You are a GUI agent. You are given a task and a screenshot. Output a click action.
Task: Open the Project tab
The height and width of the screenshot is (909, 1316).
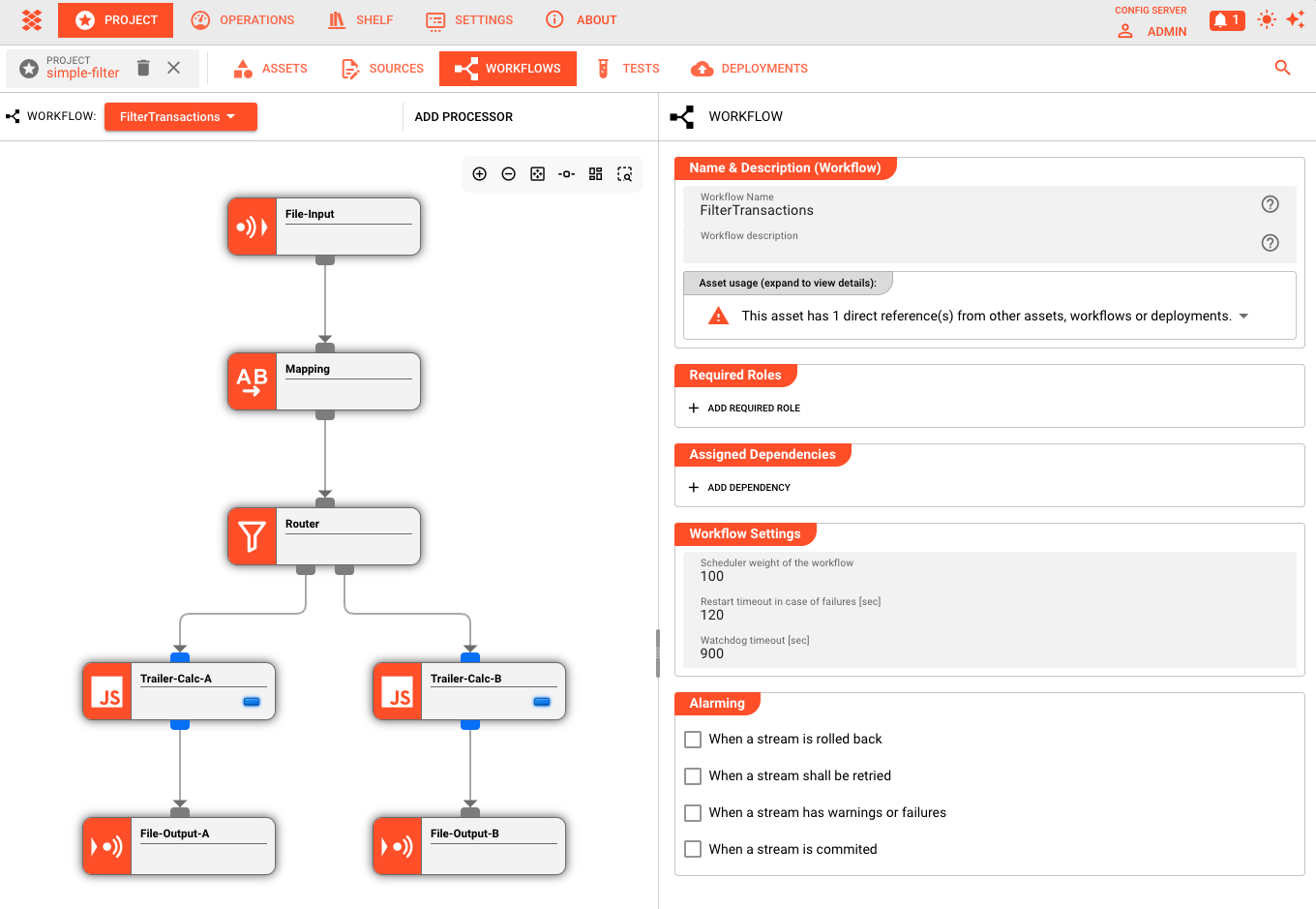pos(116,19)
